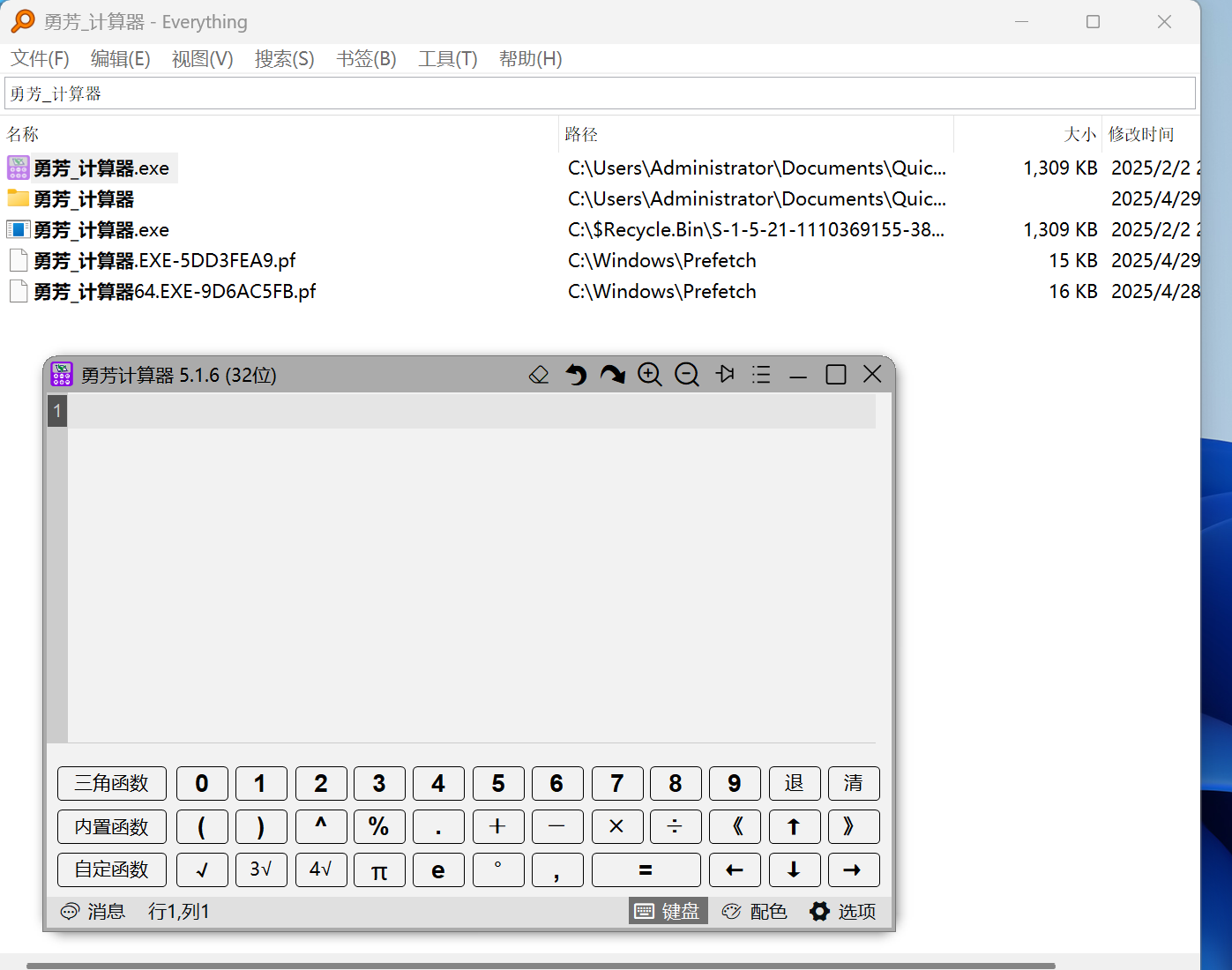Expand the 三角函数 function list
Image resolution: width=1232 pixels, height=970 pixels.
112,783
